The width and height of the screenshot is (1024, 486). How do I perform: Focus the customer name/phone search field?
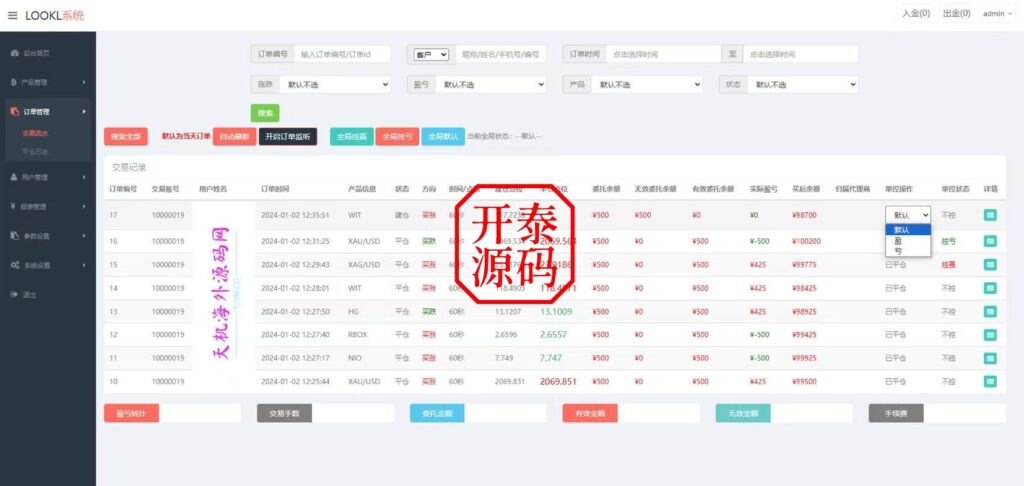pyautogui.click(x=501, y=54)
